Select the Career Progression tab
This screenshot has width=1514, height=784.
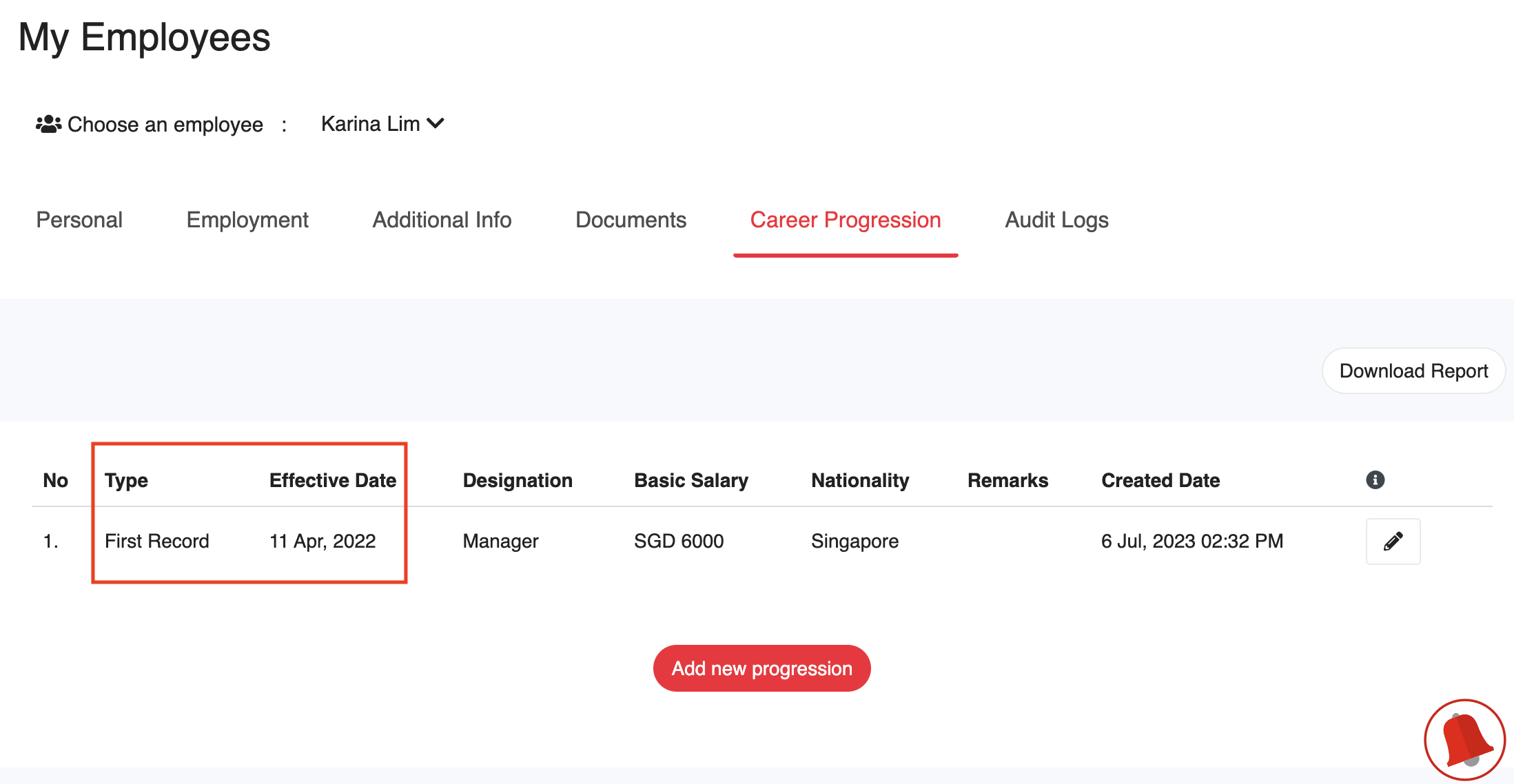[x=845, y=220]
